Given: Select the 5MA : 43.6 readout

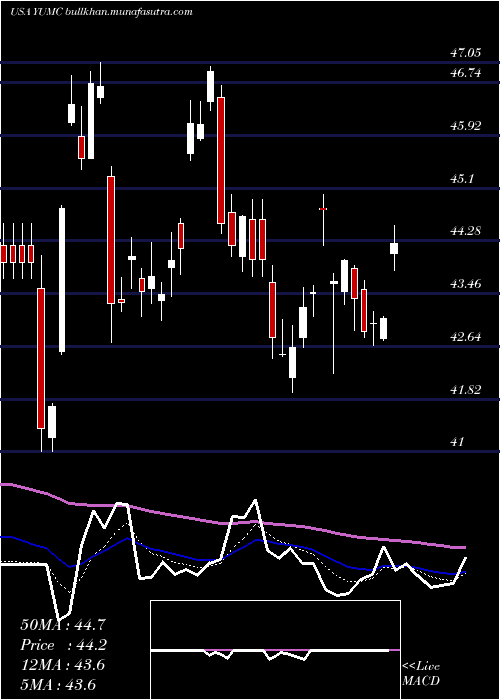Looking at the screenshot, I should tap(58, 685).
